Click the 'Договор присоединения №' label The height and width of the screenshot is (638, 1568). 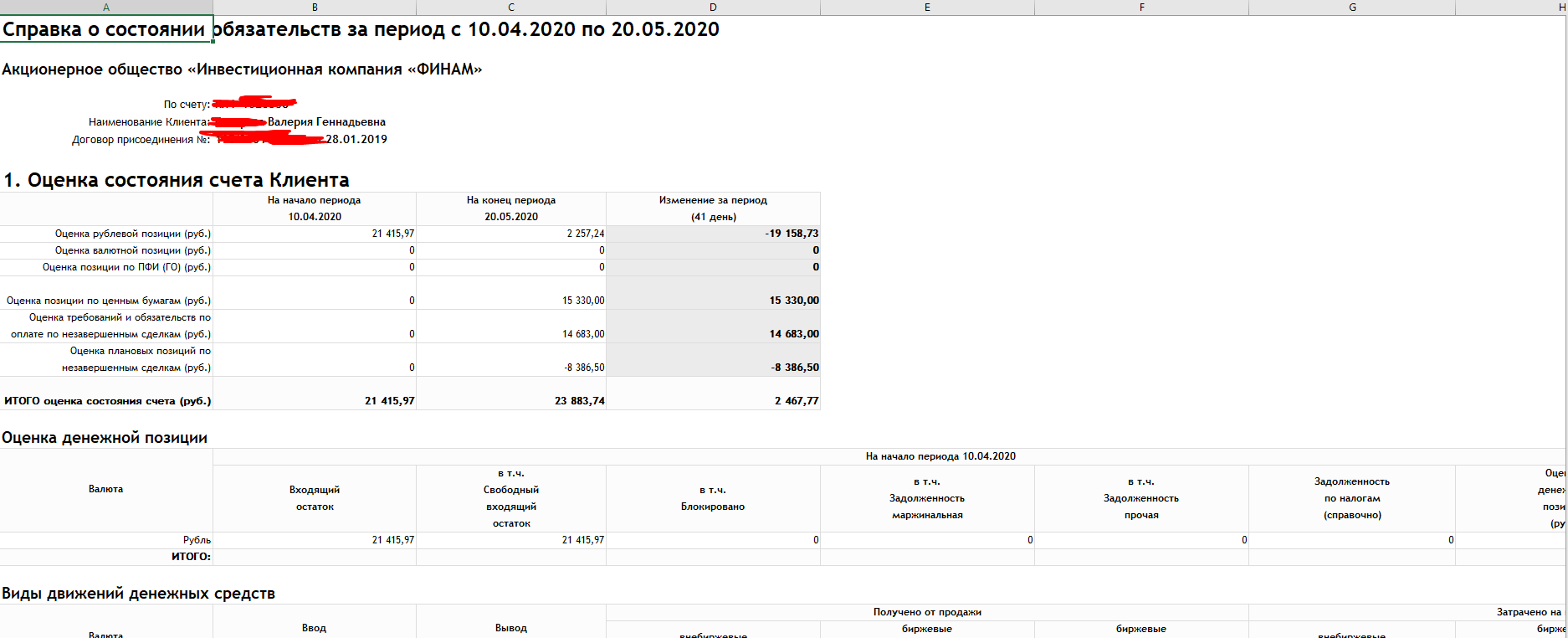click(141, 140)
